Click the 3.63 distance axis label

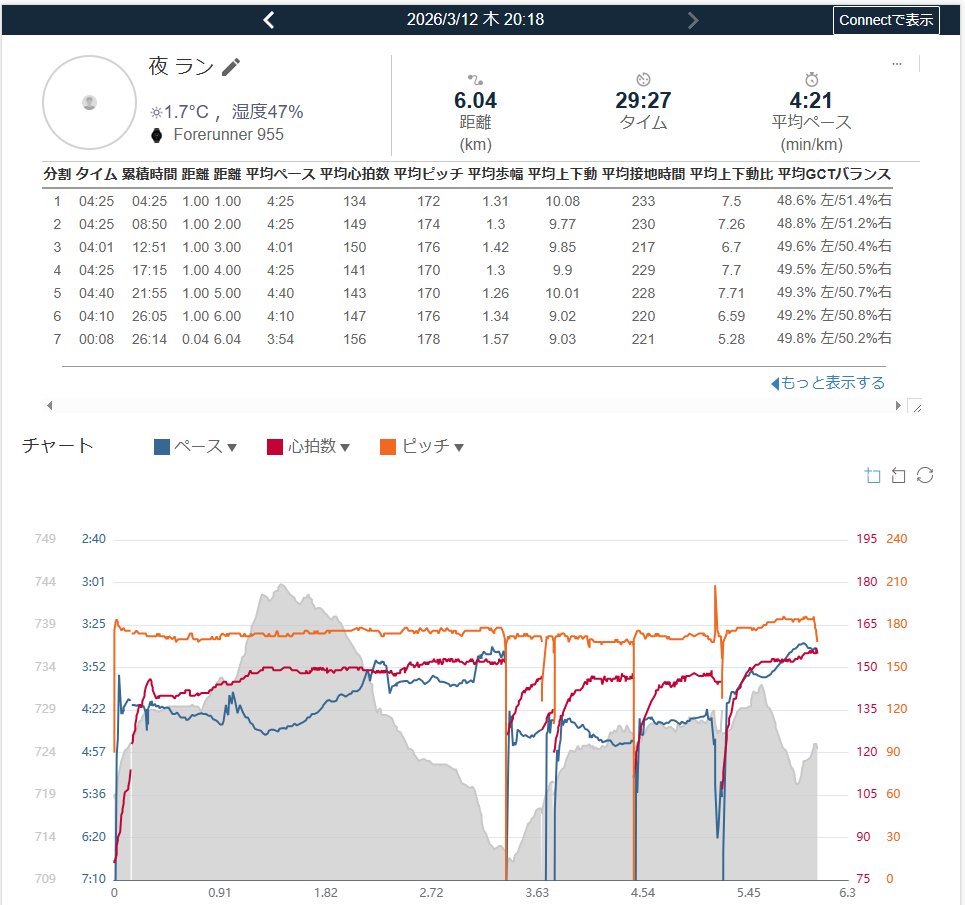537,893
